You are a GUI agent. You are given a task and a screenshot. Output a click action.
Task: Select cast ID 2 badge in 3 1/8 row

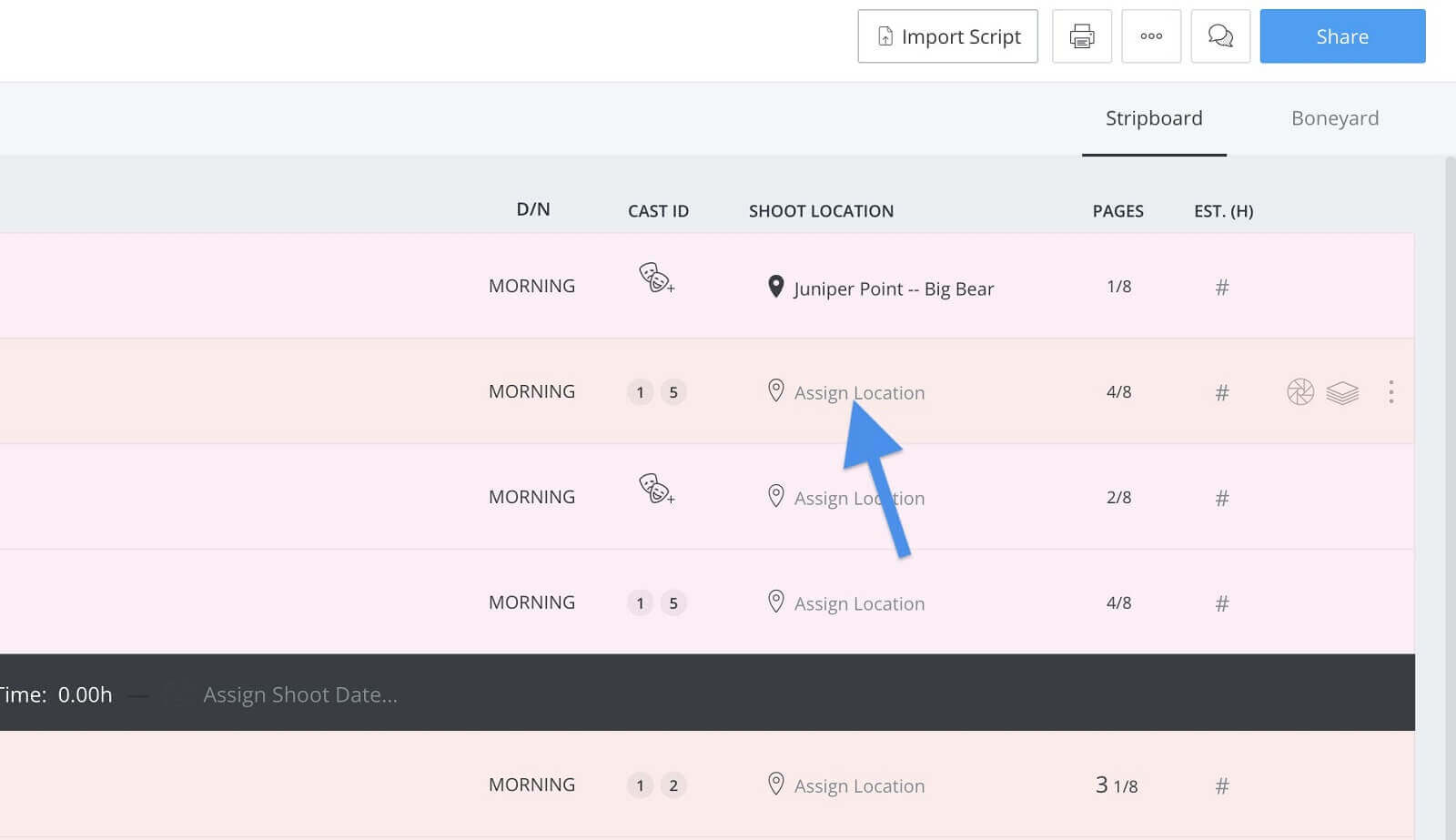pos(673,785)
